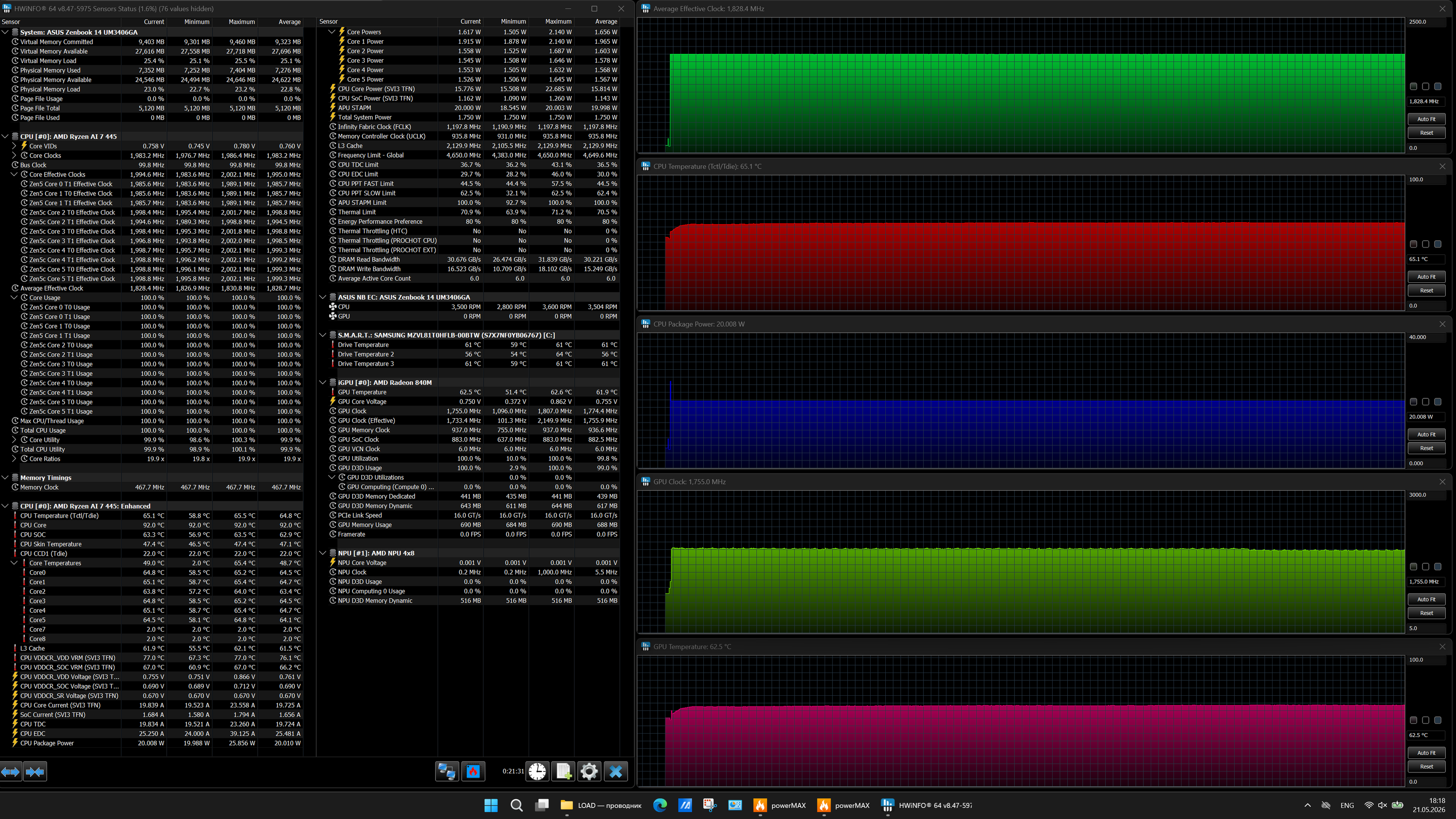Click Reset in CPU Temperature graph
Screen dimensions: 1456x819
pyautogui.click(x=1426, y=291)
